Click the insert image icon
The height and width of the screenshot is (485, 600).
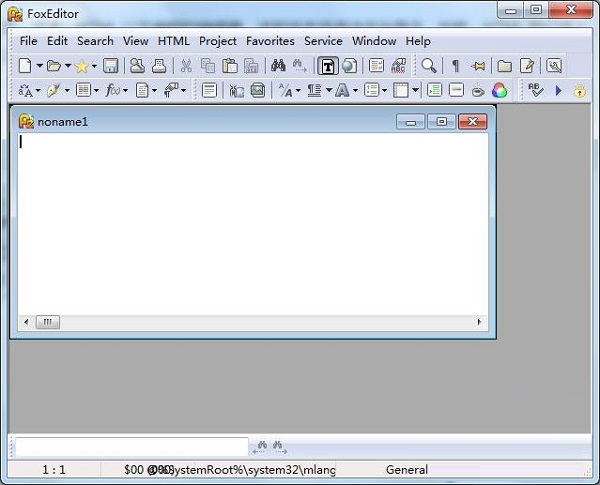(x=258, y=90)
